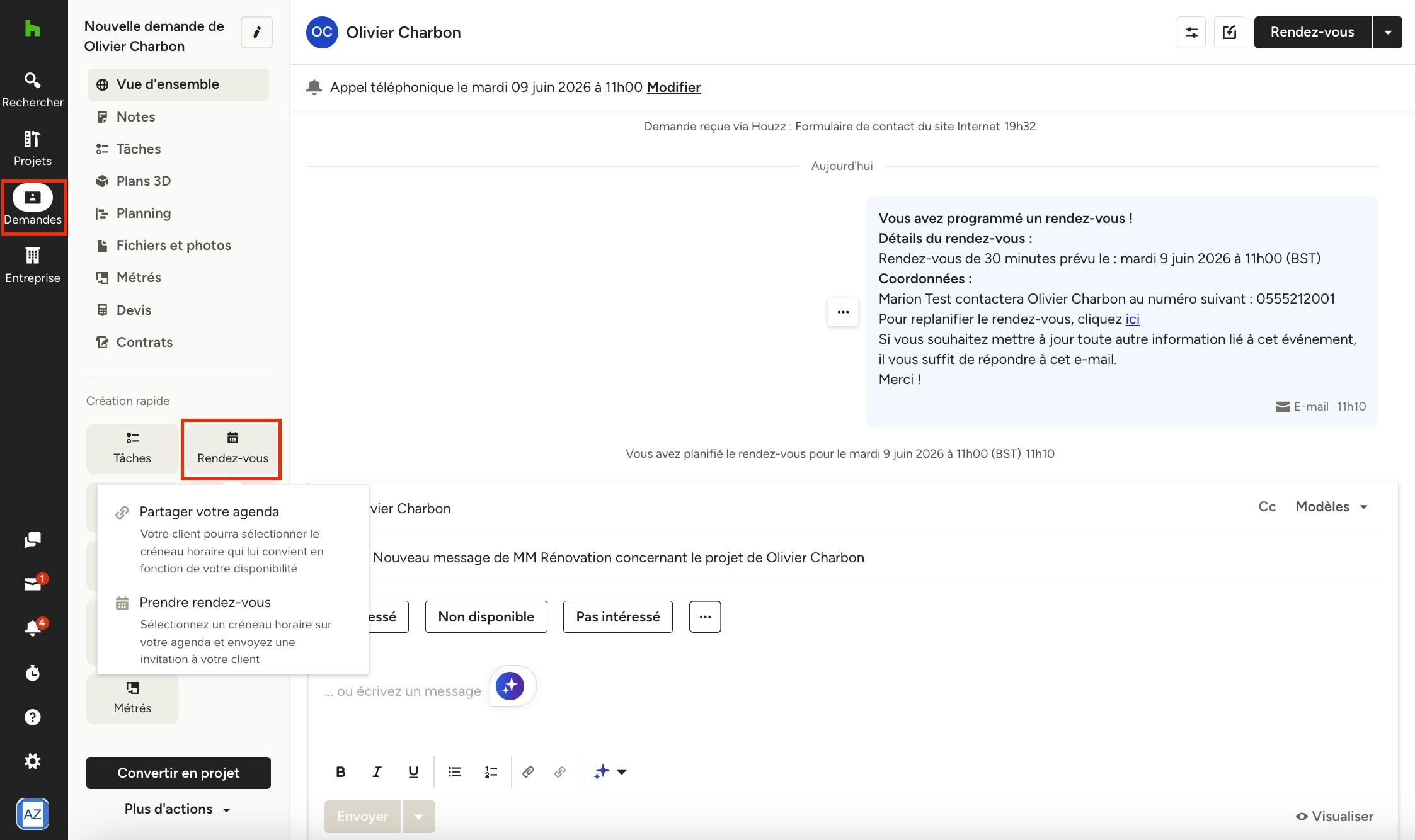Follow the 'ici' reschedule link
Screen dimensions: 1415x840
click(1132, 319)
